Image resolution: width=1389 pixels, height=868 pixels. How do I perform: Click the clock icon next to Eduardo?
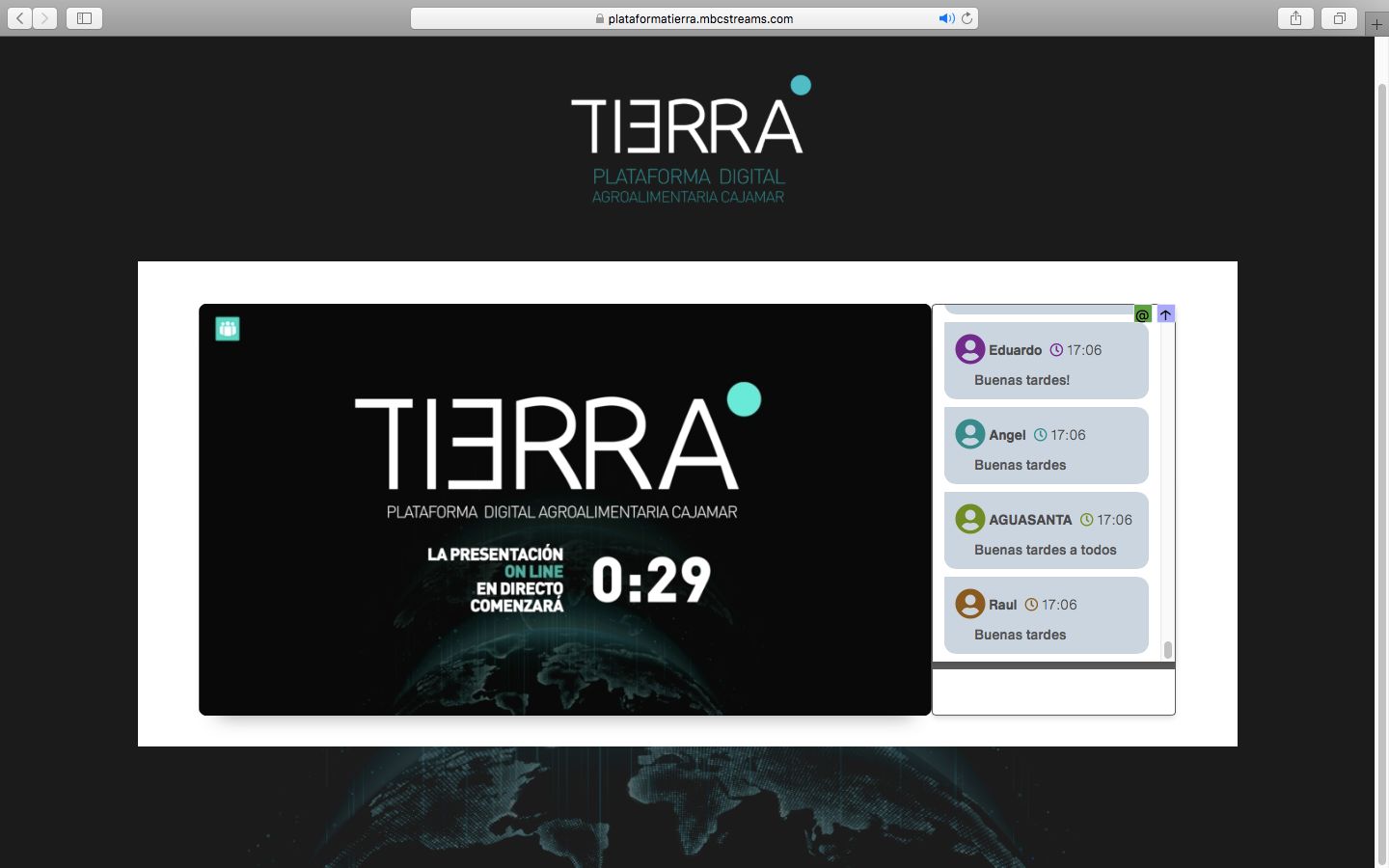click(1056, 350)
